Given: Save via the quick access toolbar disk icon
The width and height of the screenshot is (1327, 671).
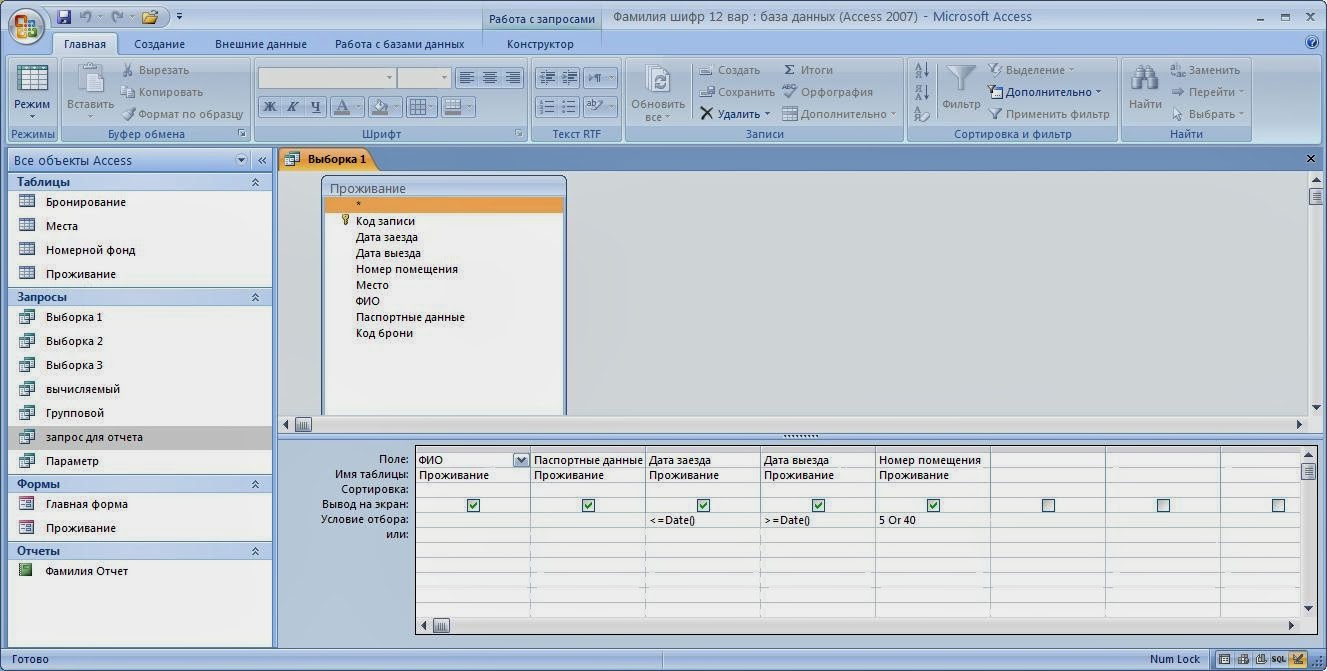Looking at the screenshot, I should pyautogui.click(x=64, y=17).
